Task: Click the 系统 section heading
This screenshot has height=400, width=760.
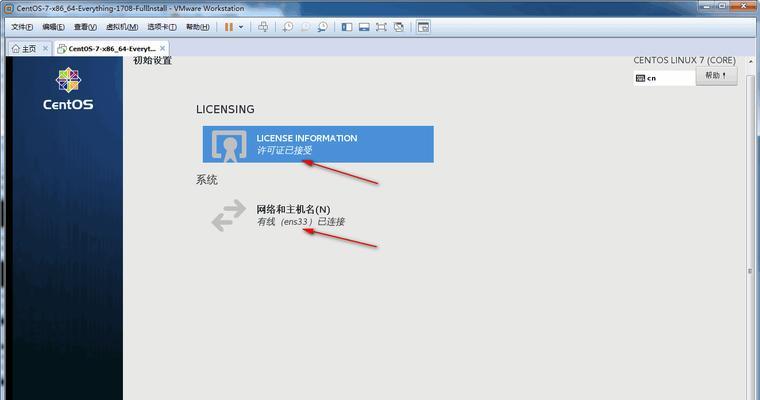Action: pyautogui.click(x=206, y=180)
